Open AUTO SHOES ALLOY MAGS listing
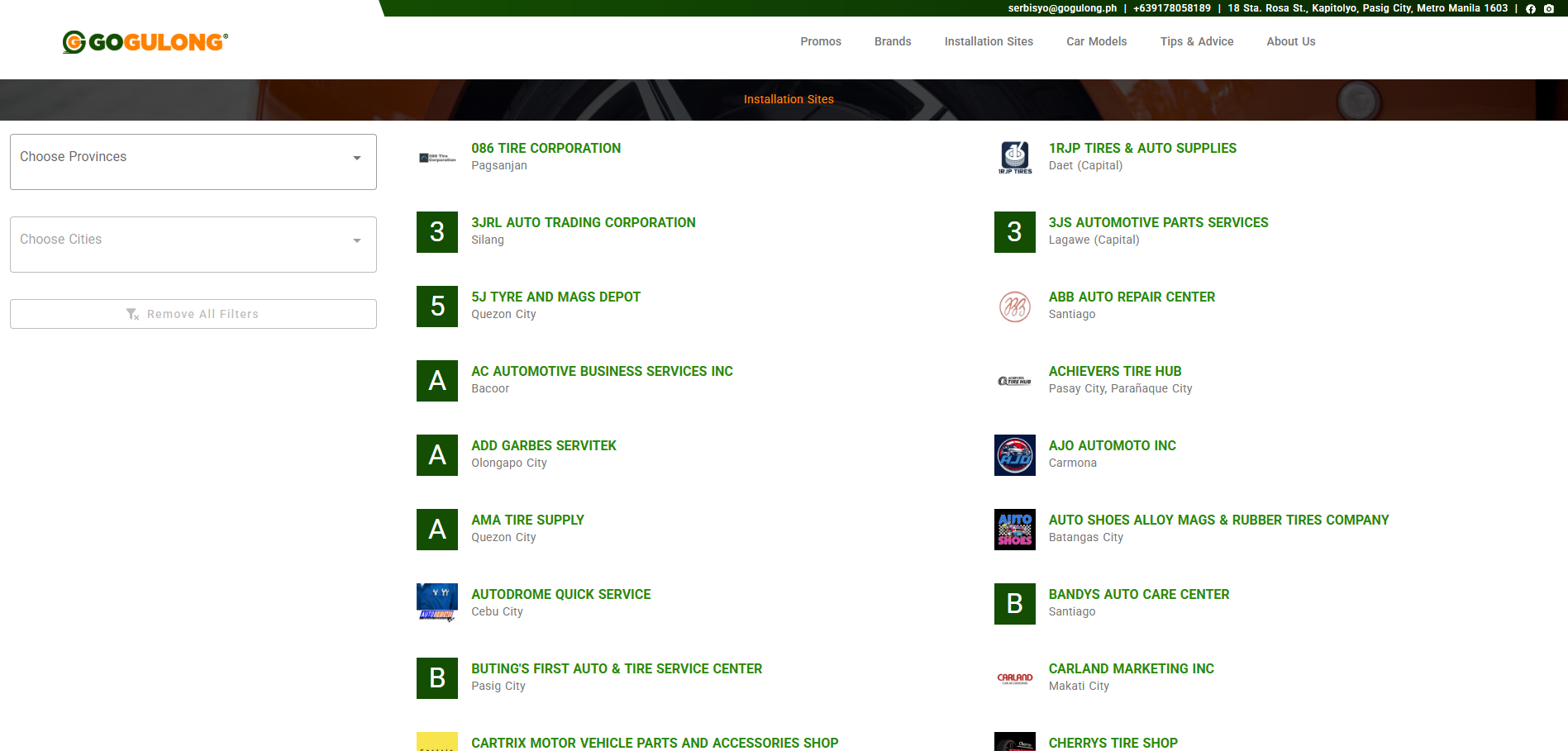 click(1219, 520)
